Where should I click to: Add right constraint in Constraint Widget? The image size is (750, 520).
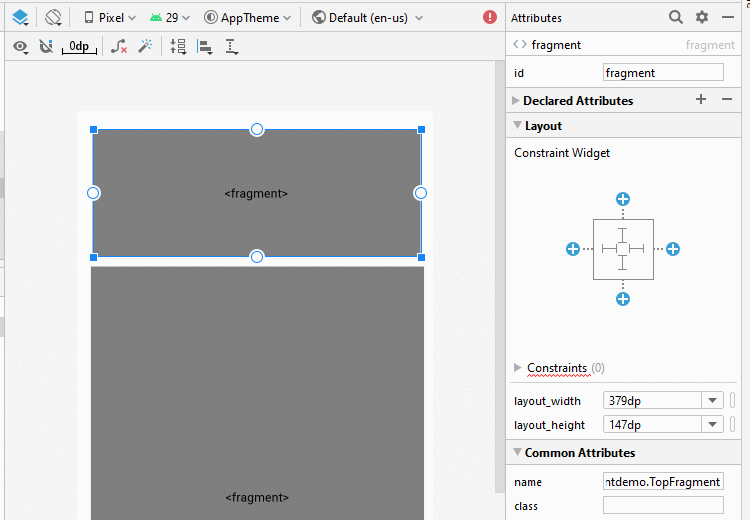pos(673,249)
